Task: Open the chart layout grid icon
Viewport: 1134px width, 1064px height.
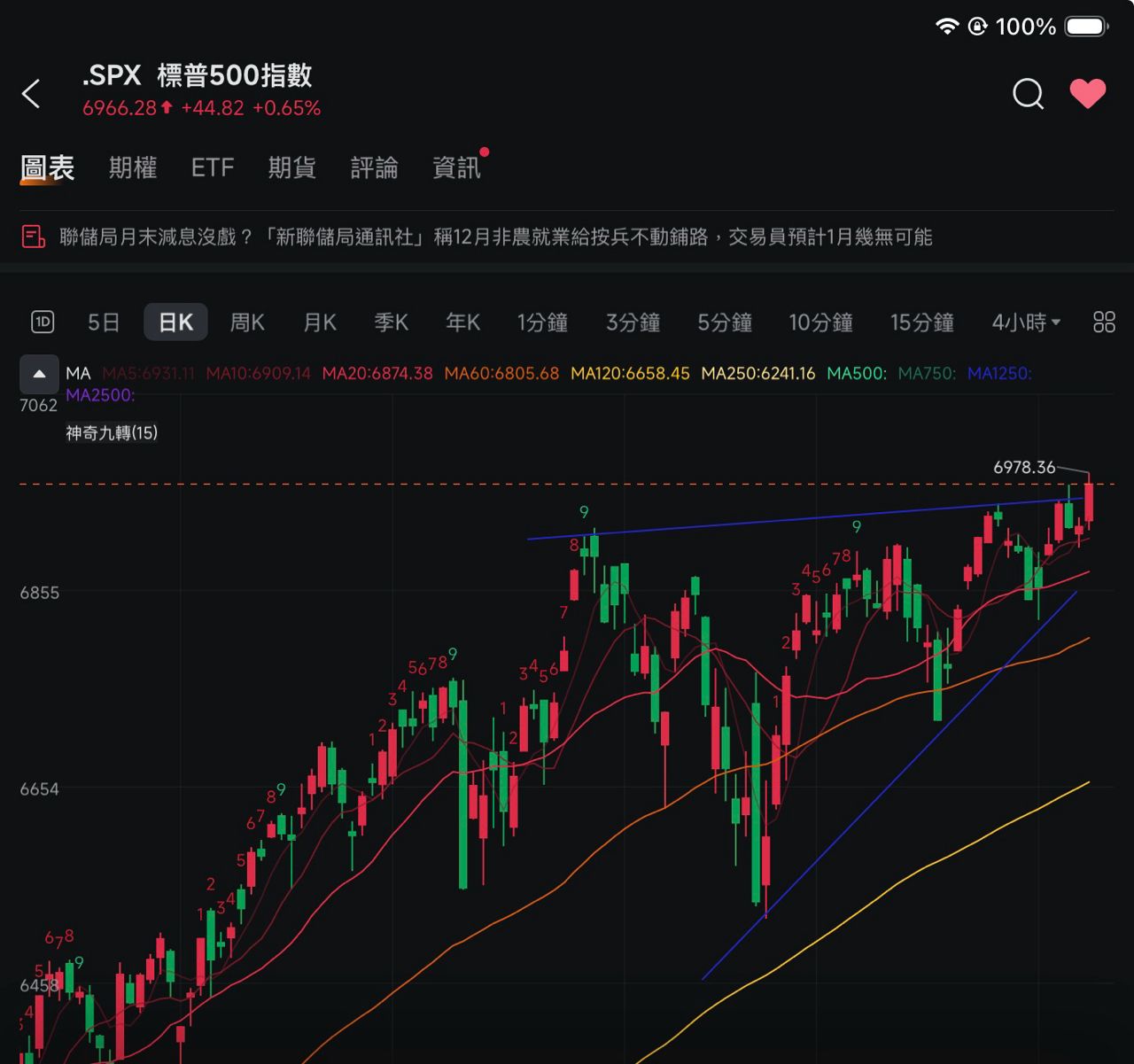Action: coord(1104,322)
